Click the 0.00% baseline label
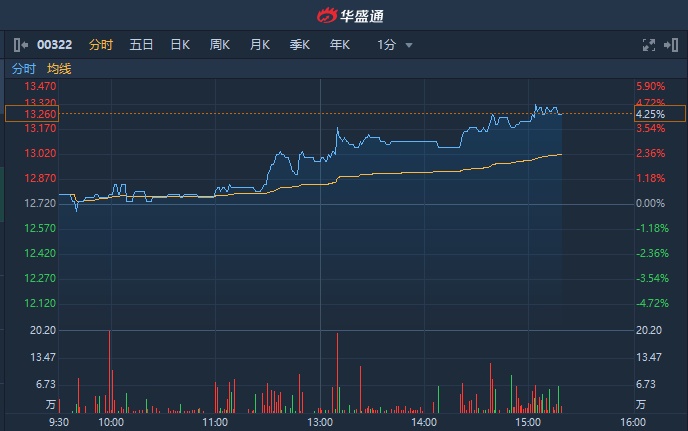 click(650, 204)
